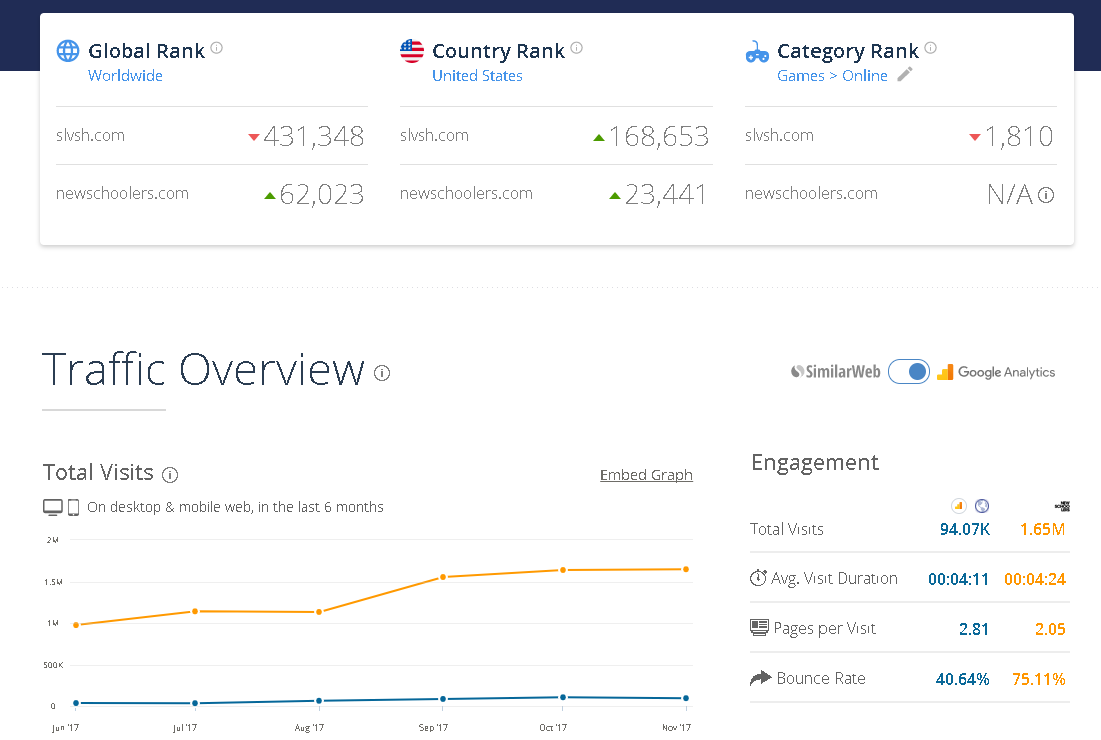Click the red down arrow next to 1,810

pos(975,137)
